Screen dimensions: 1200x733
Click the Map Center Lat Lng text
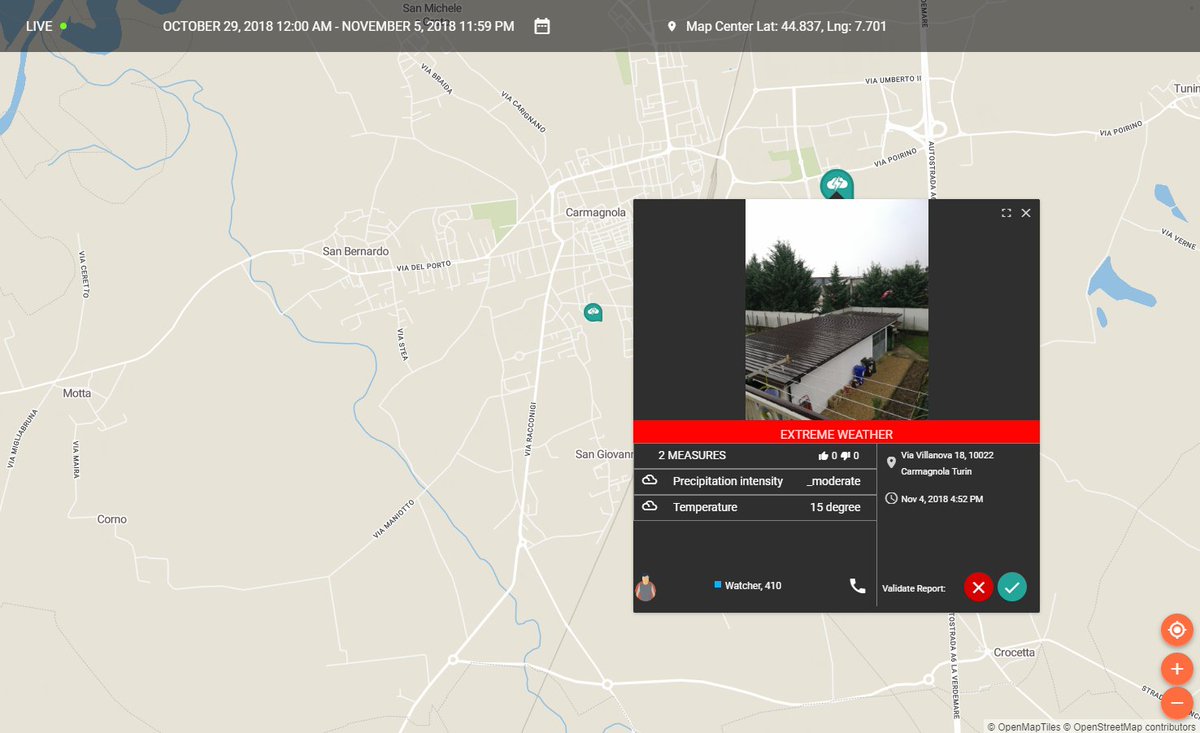[786, 26]
